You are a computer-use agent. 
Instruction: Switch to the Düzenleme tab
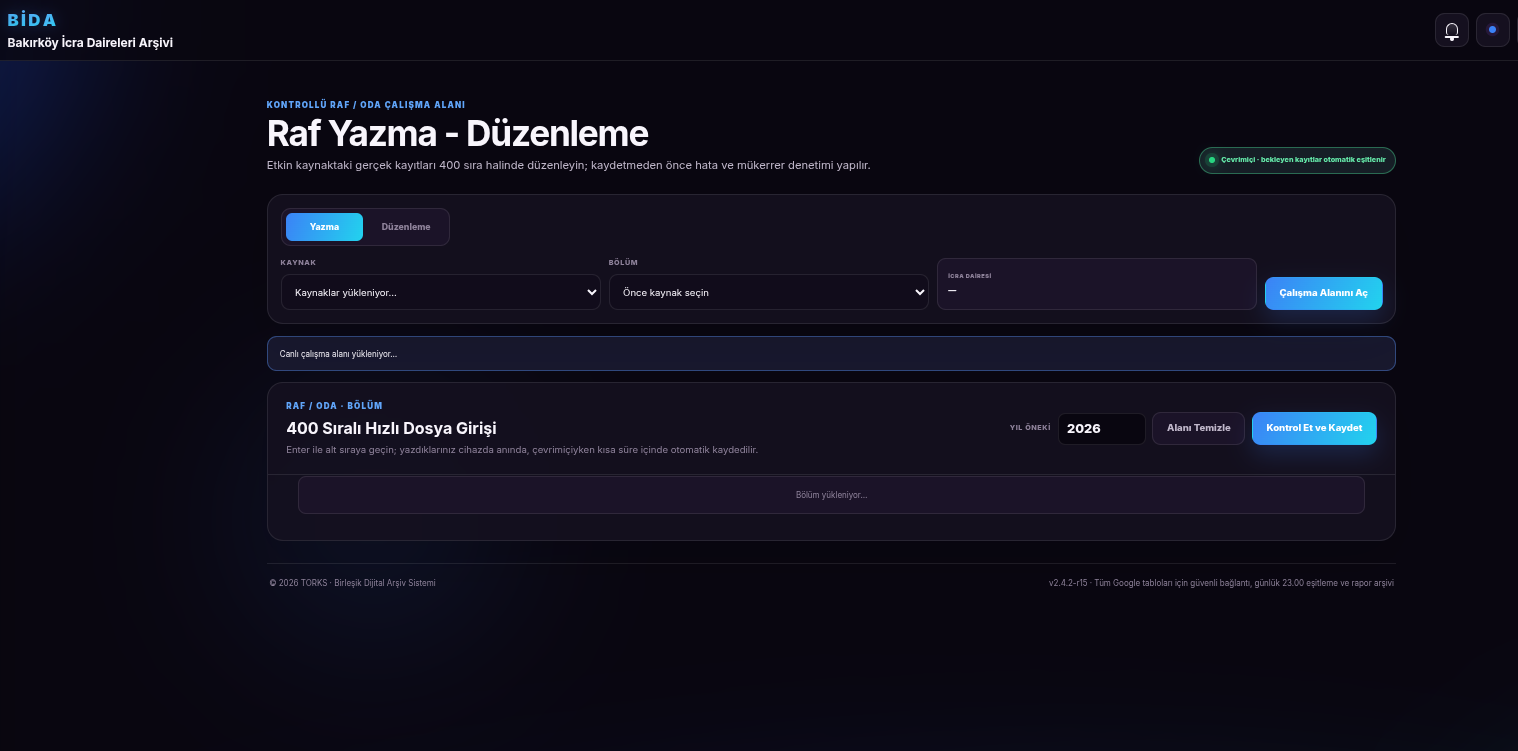pos(406,227)
